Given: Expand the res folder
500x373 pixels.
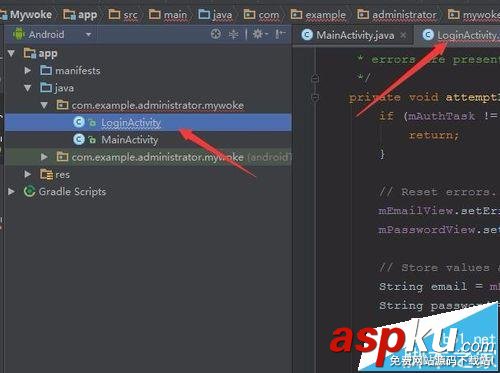Looking at the screenshot, I should [28, 174].
